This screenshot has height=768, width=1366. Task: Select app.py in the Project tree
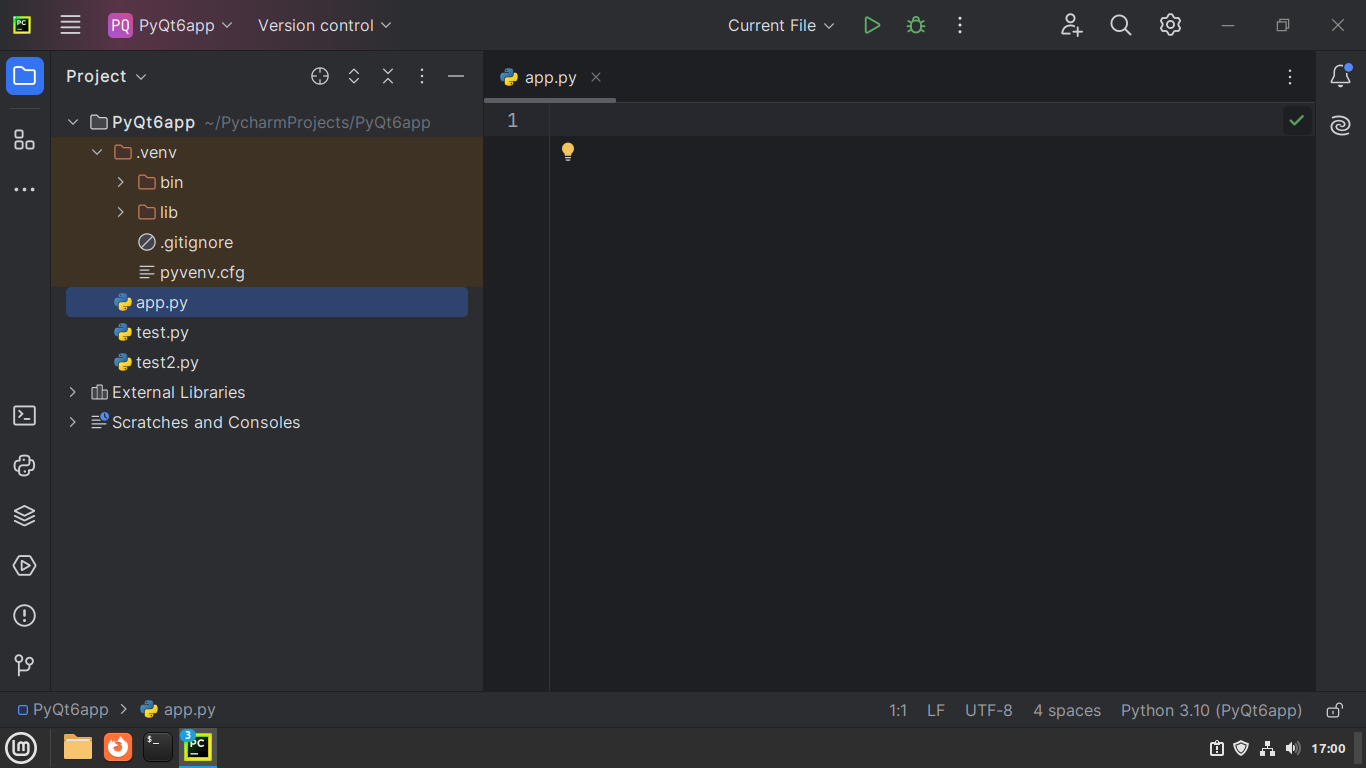267,302
